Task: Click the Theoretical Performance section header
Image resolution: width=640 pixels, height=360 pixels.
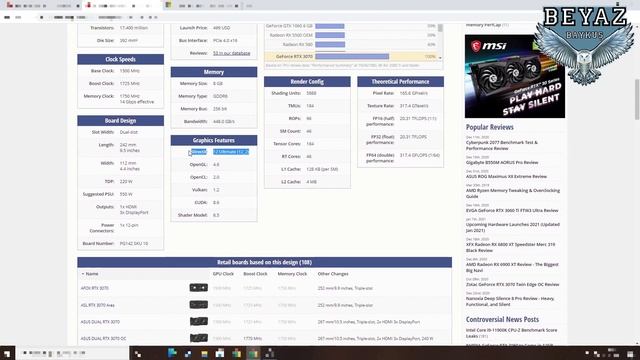Action: 400,82
